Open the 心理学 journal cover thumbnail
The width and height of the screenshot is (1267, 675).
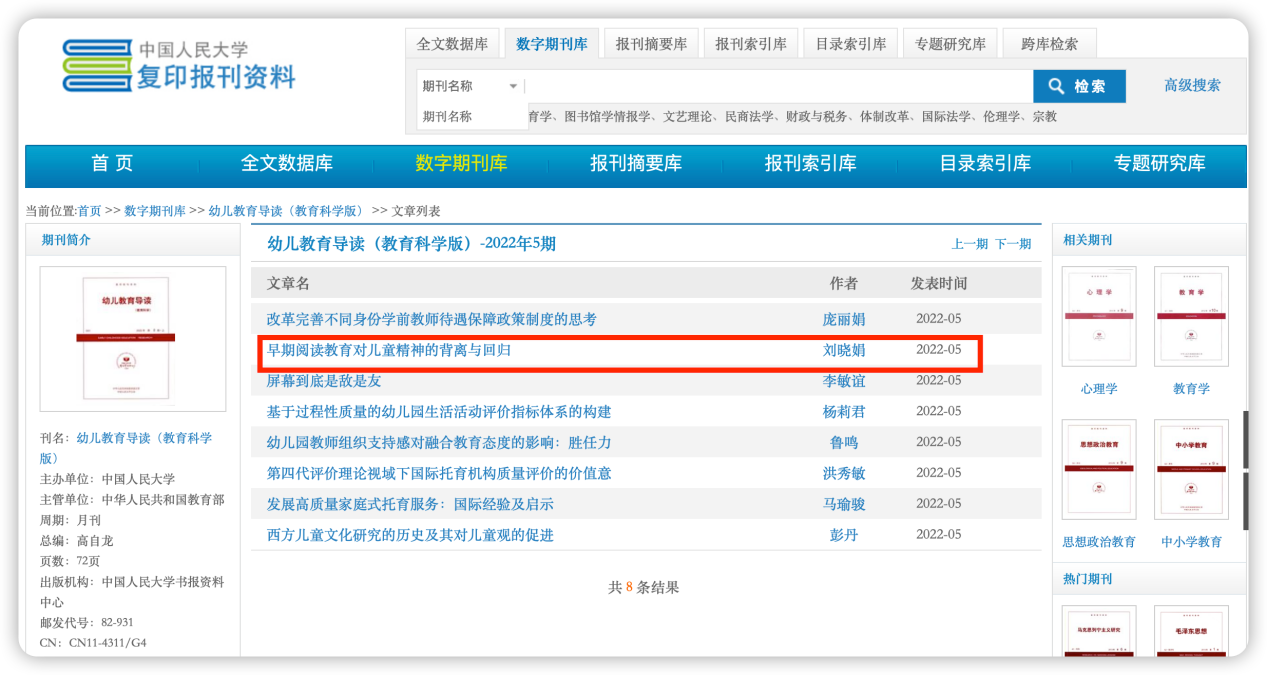coord(1099,316)
